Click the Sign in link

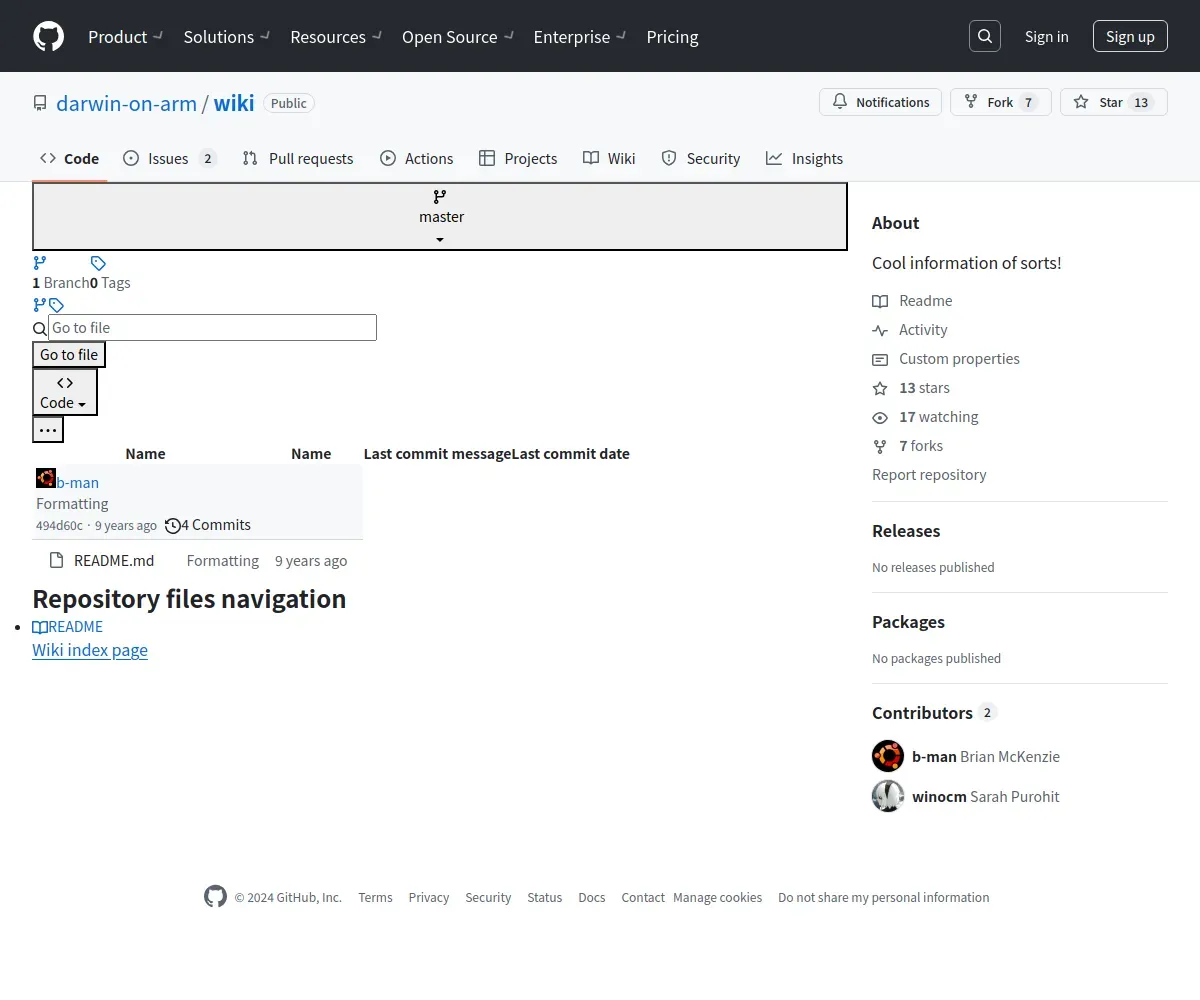point(1046,36)
